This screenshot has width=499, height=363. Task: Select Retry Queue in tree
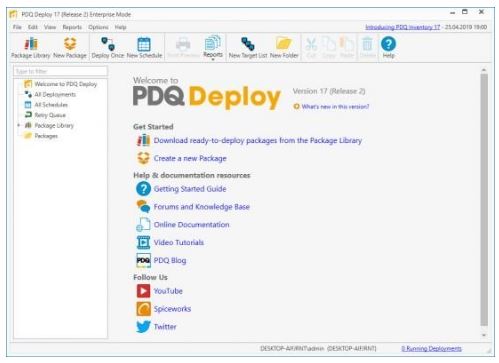pyautogui.click(x=50, y=115)
